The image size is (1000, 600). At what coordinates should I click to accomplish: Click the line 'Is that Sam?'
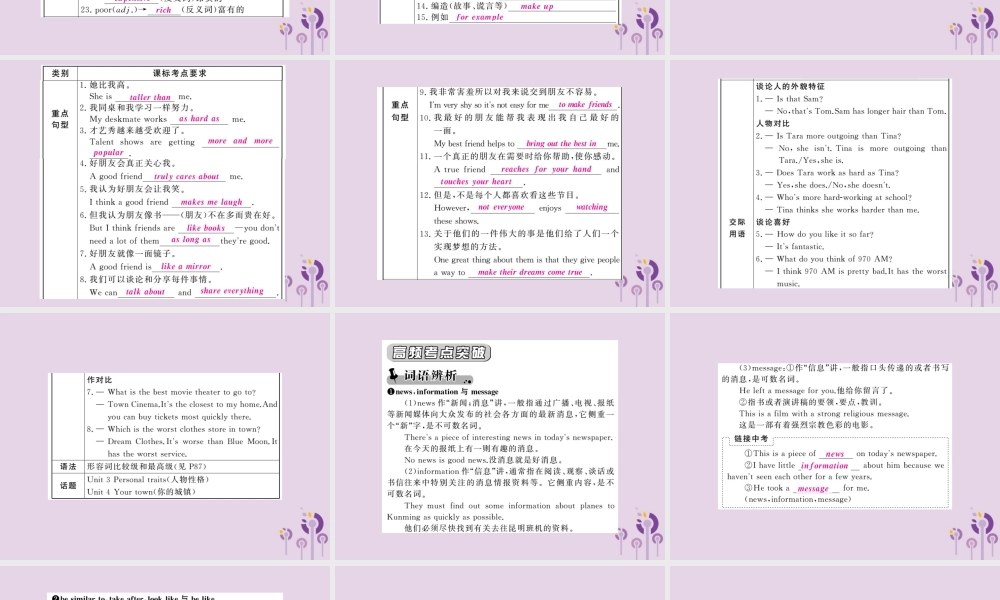(800, 99)
